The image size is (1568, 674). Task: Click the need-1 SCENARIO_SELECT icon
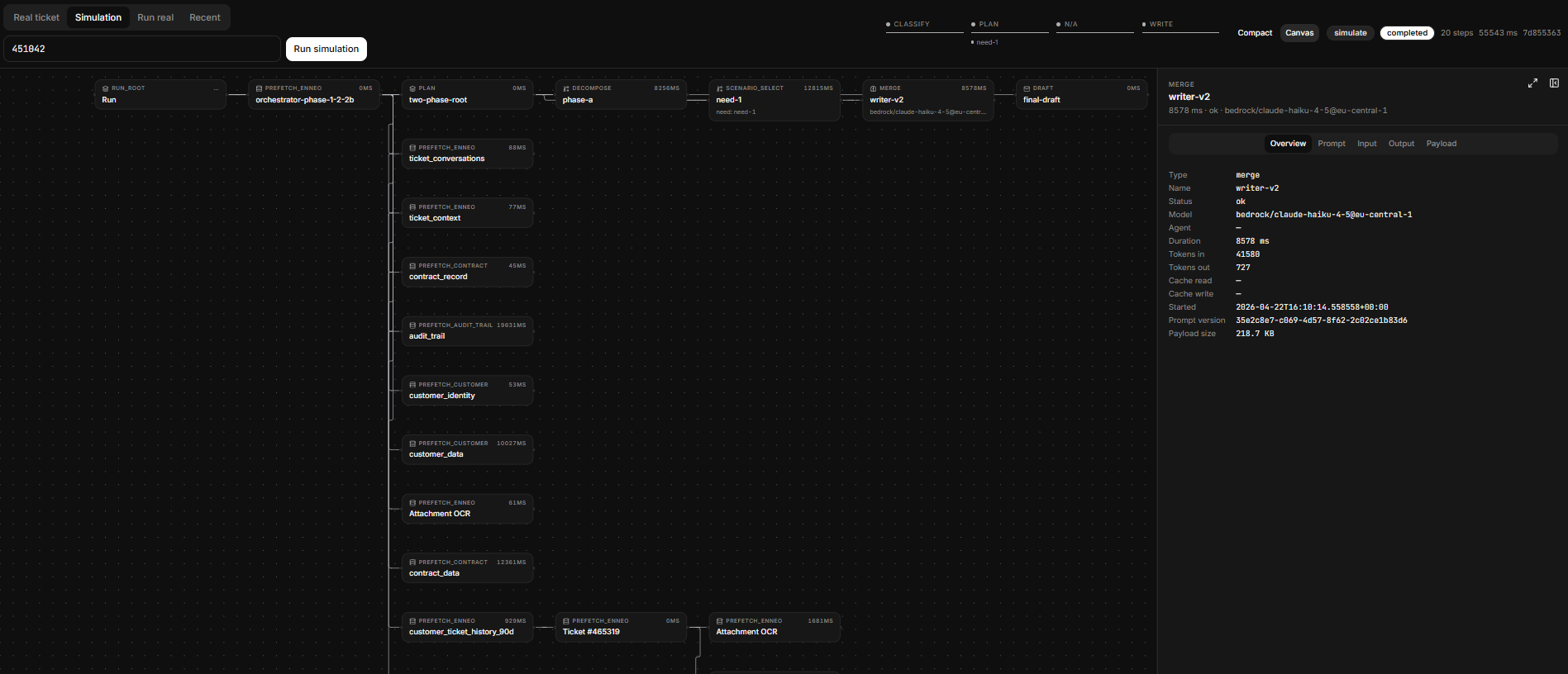pyautogui.click(x=720, y=88)
